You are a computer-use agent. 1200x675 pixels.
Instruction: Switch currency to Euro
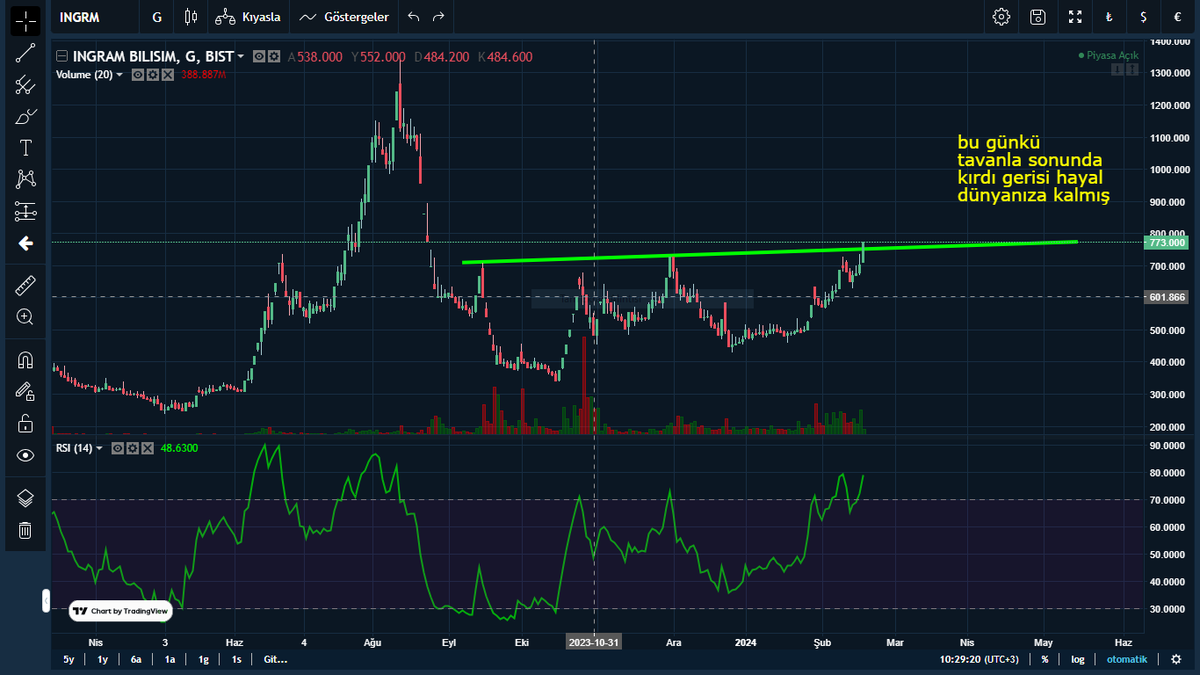tap(1177, 17)
